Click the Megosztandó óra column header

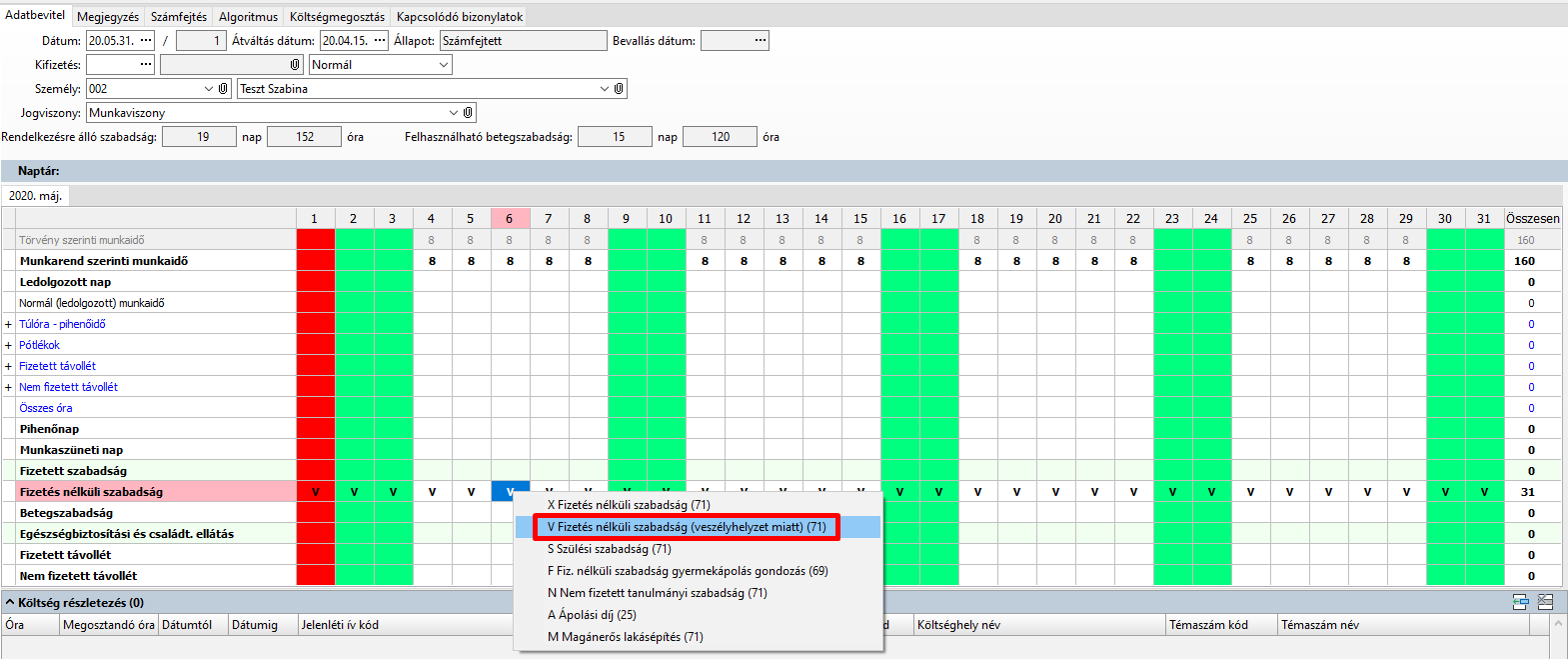[109, 625]
